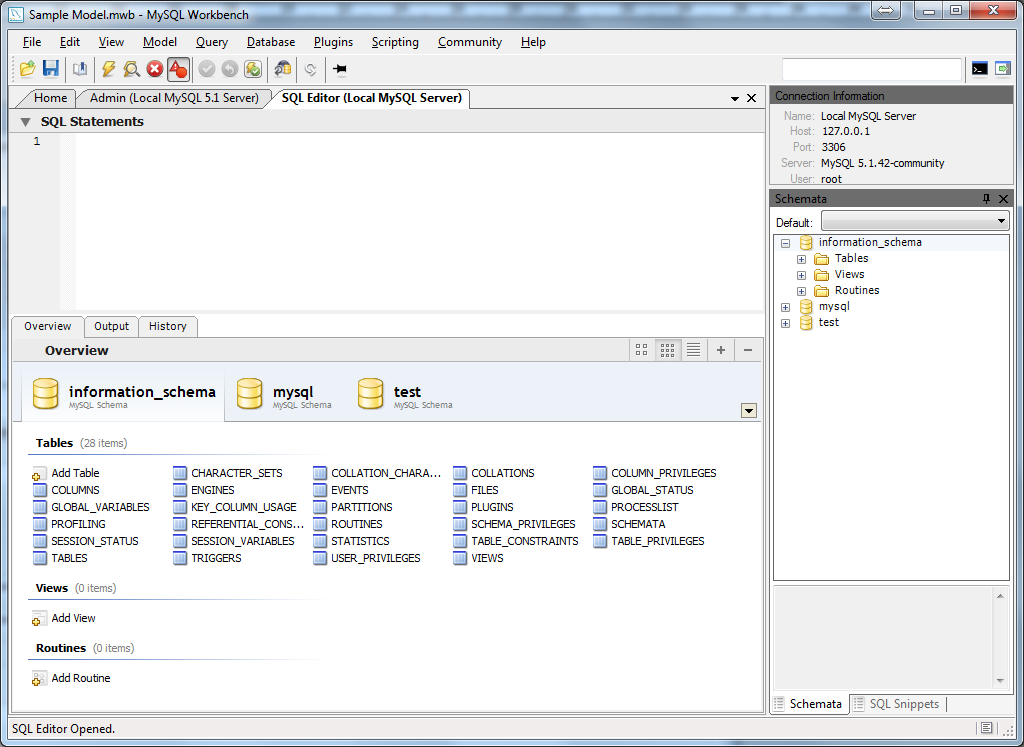Viewport: 1024px width, 747px height.
Task: Open the Database menu
Action: 270,42
